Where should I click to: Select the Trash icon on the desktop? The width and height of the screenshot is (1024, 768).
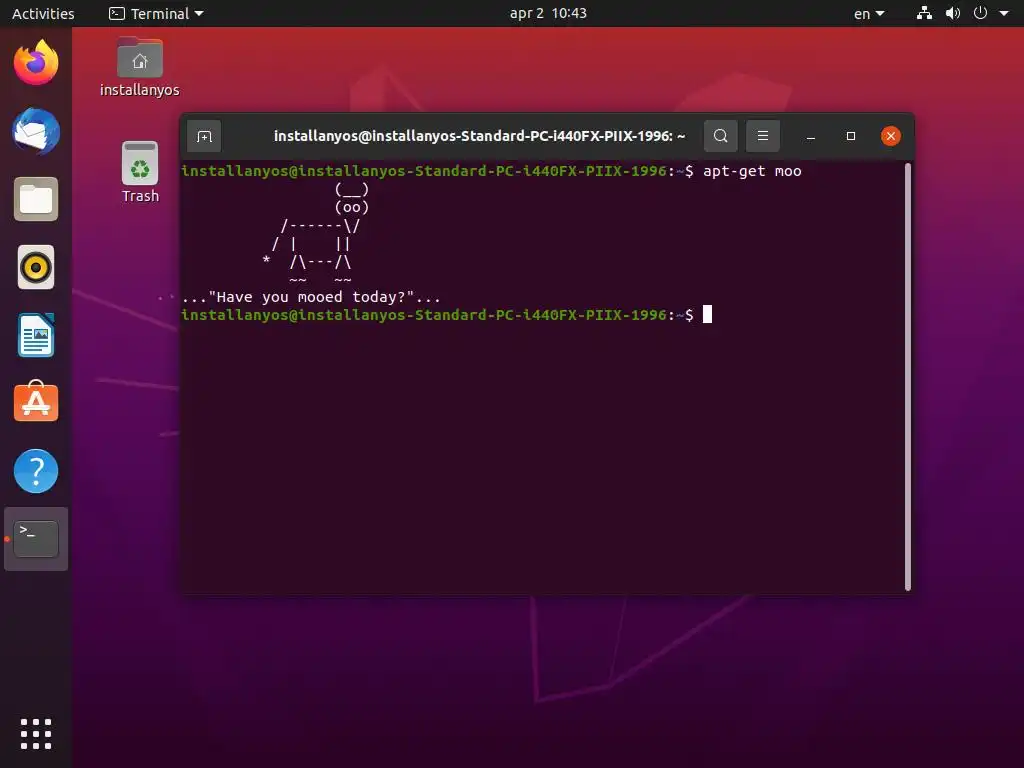(x=140, y=172)
